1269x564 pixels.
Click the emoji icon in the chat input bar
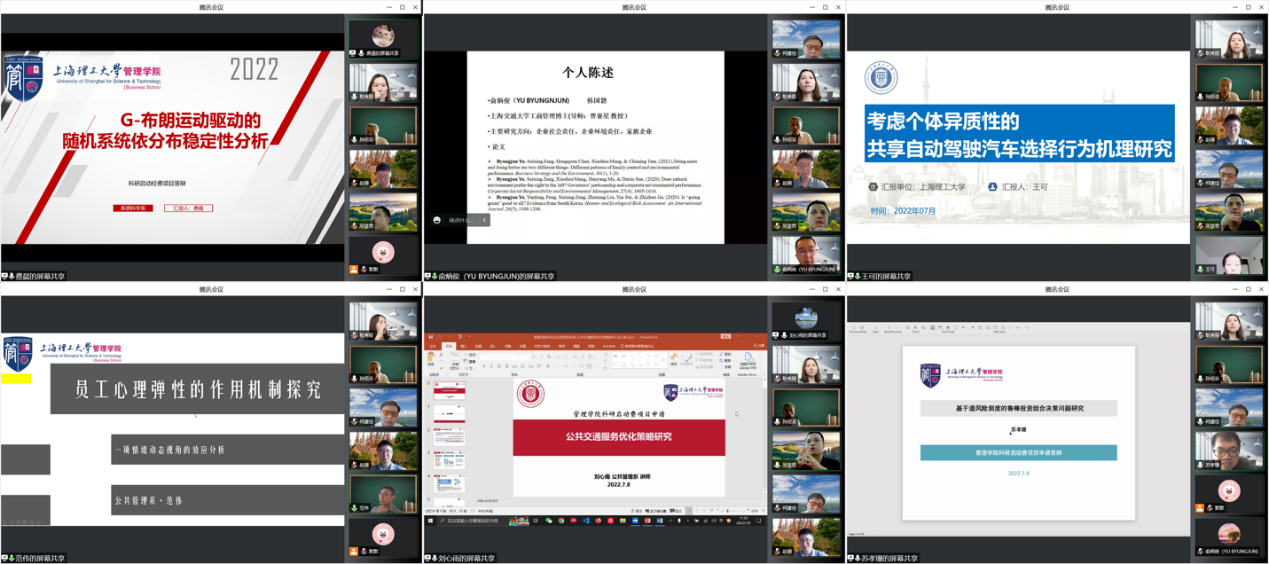click(438, 220)
